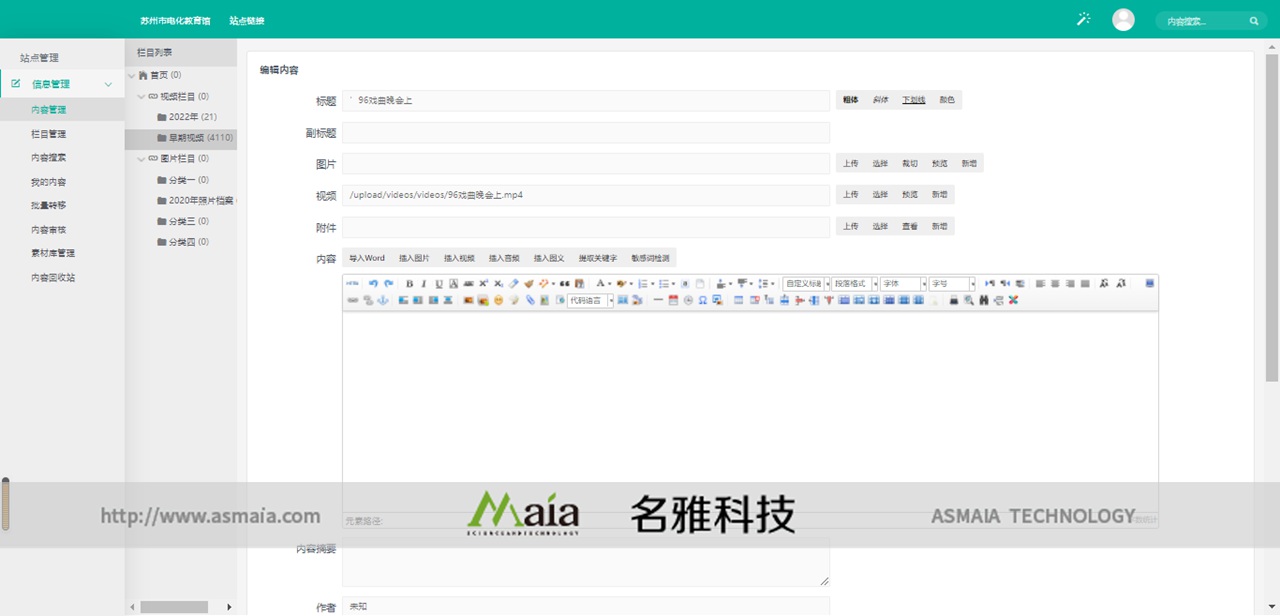Insert time clock icon

(x=688, y=300)
